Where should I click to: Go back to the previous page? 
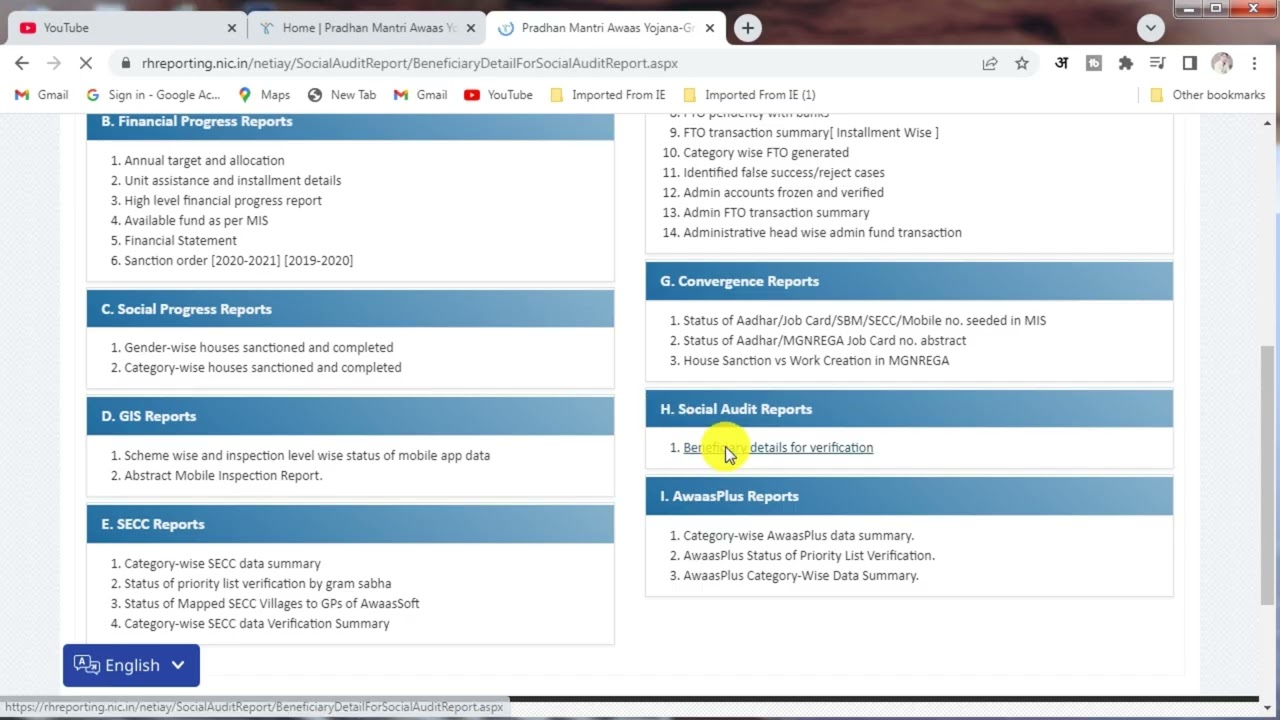click(x=22, y=63)
